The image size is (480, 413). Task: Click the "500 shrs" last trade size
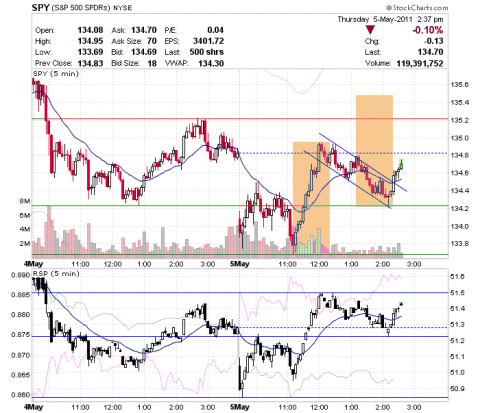(x=207, y=52)
